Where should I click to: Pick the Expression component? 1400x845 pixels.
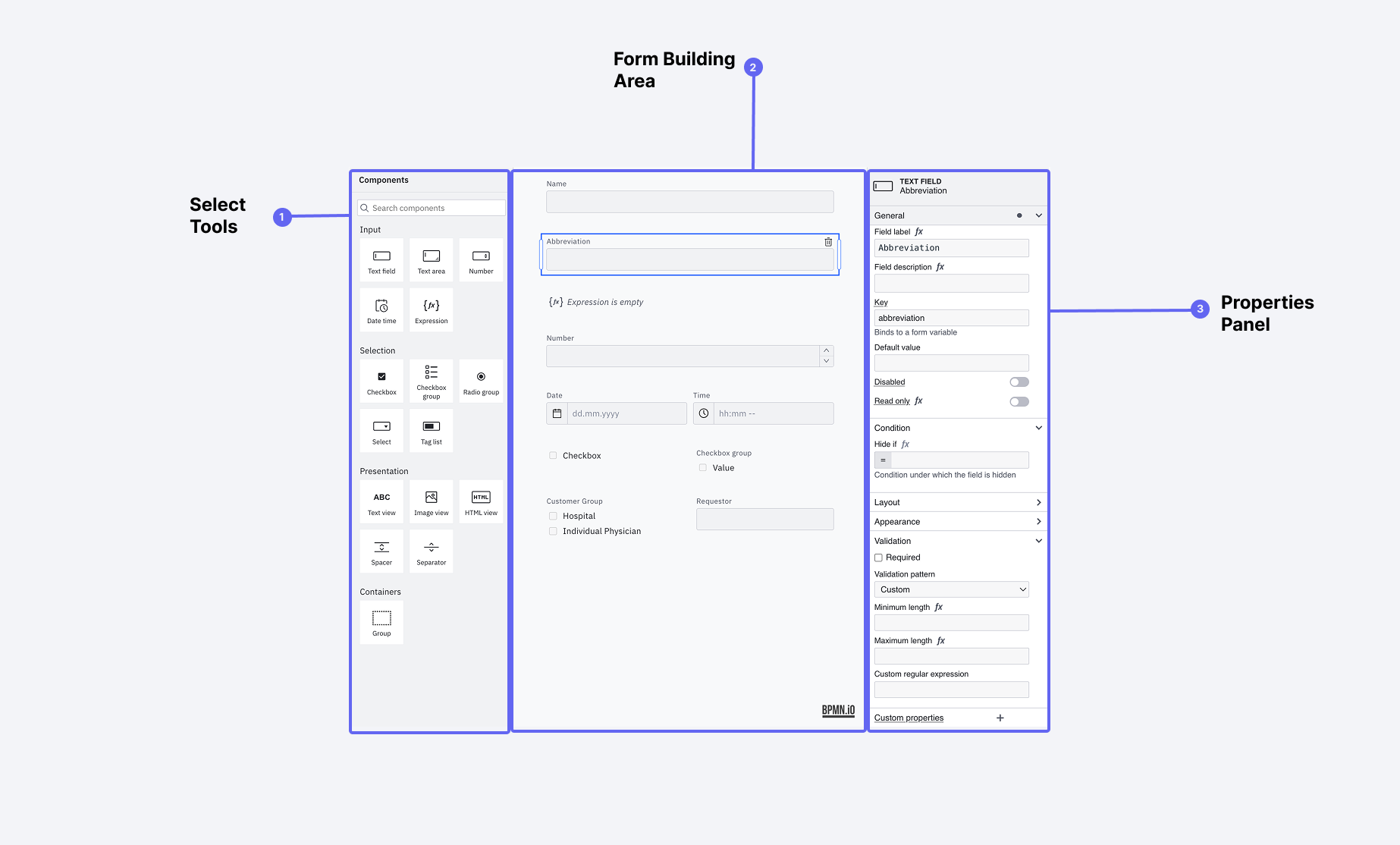click(x=431, y=309)
